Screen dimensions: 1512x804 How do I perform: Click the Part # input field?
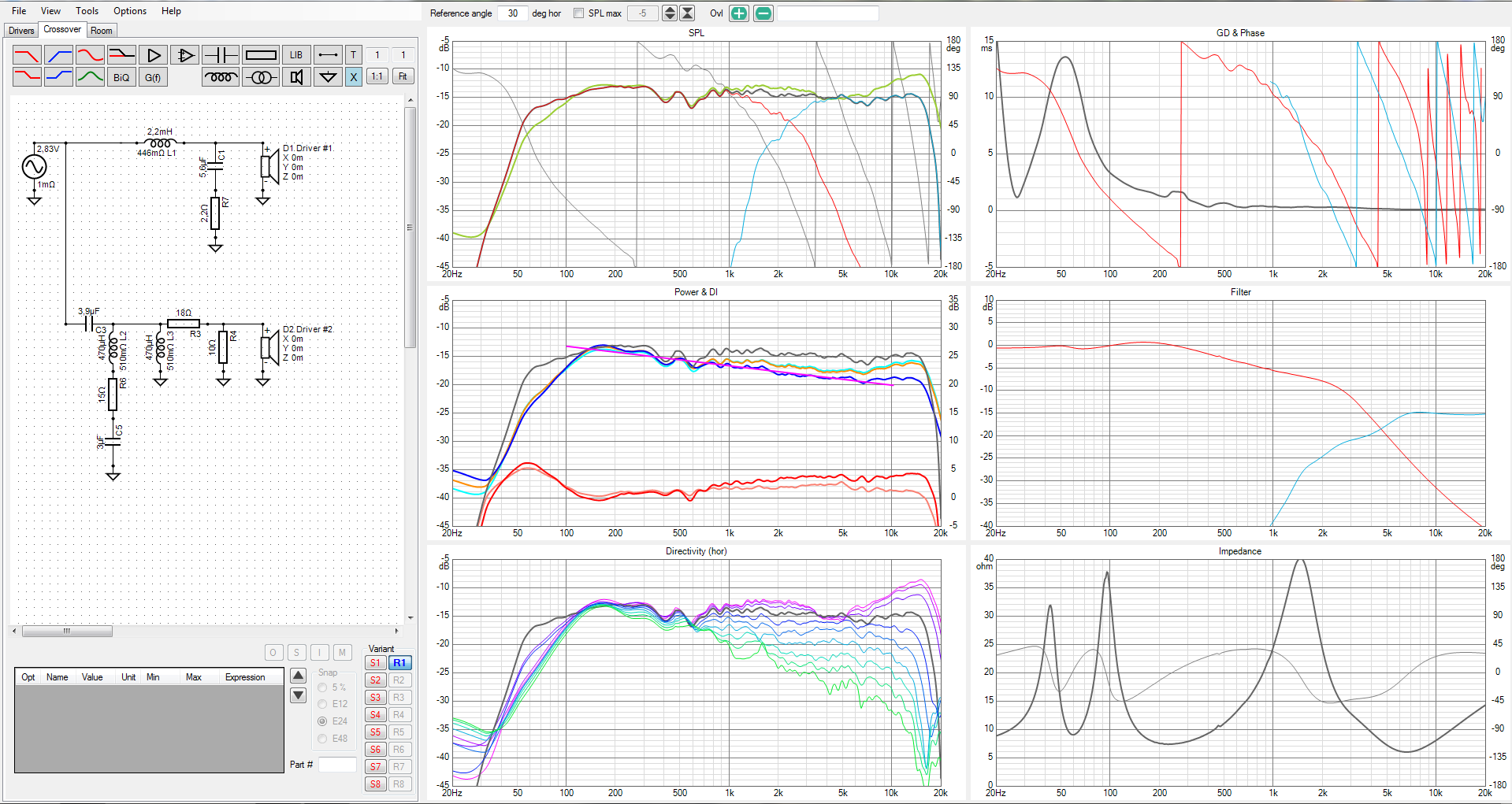[x=337, y=765]
